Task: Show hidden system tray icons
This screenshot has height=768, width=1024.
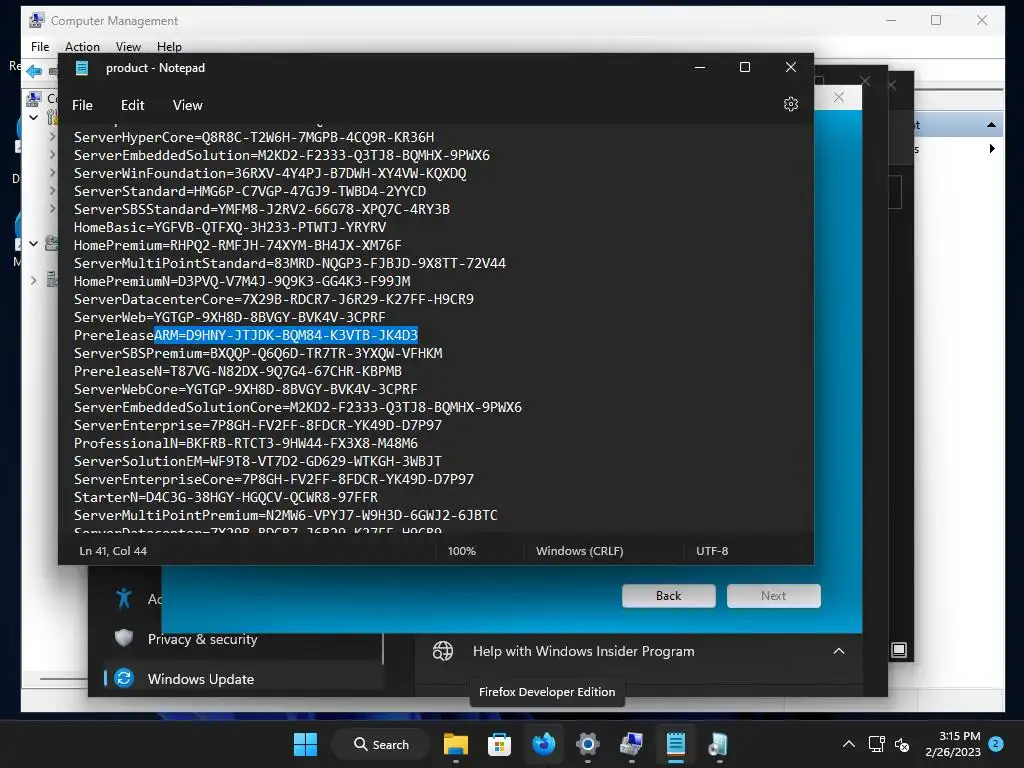Action: [848, 744]
